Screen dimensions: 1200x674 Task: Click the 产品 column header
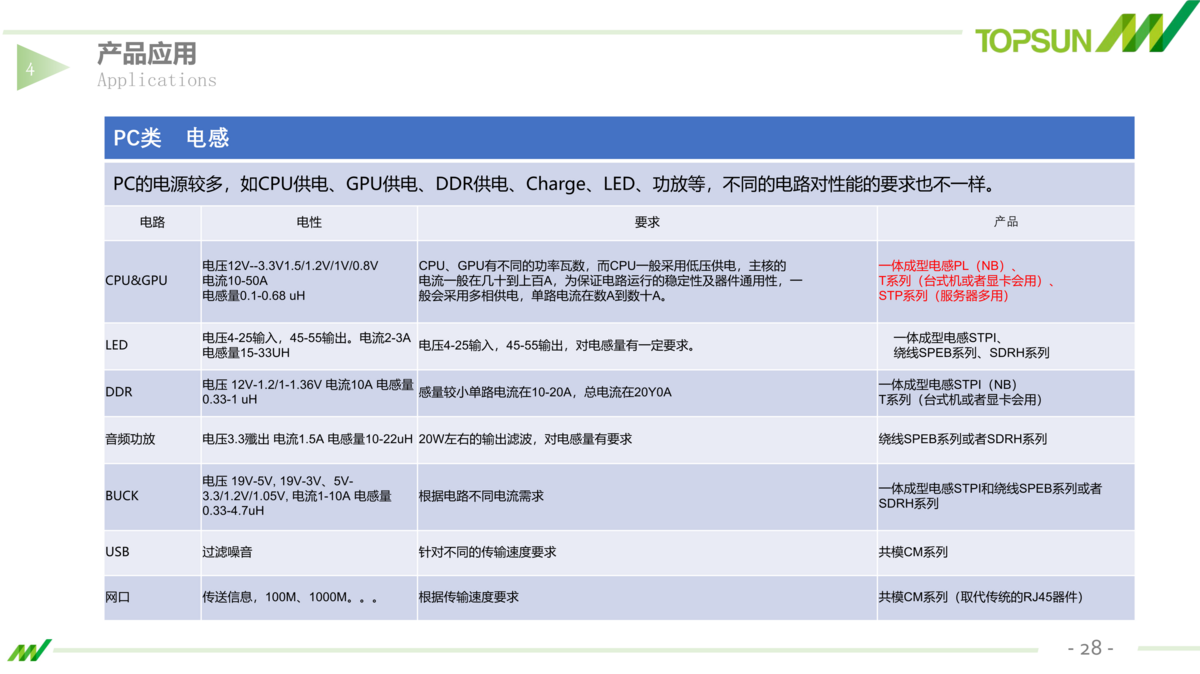1005,222
